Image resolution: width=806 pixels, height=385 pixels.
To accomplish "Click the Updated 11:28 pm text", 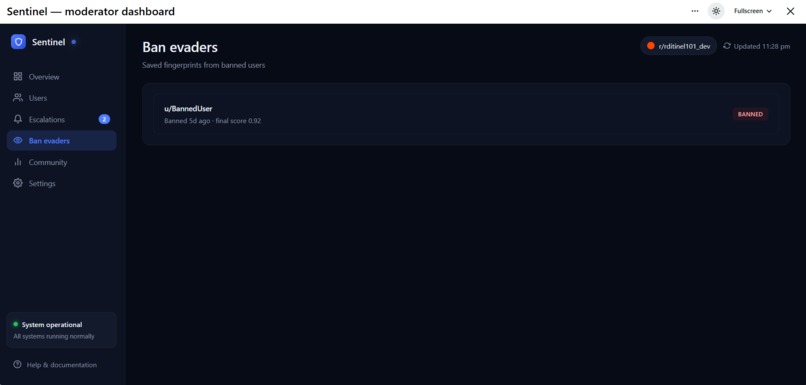I will coord(762,46).
